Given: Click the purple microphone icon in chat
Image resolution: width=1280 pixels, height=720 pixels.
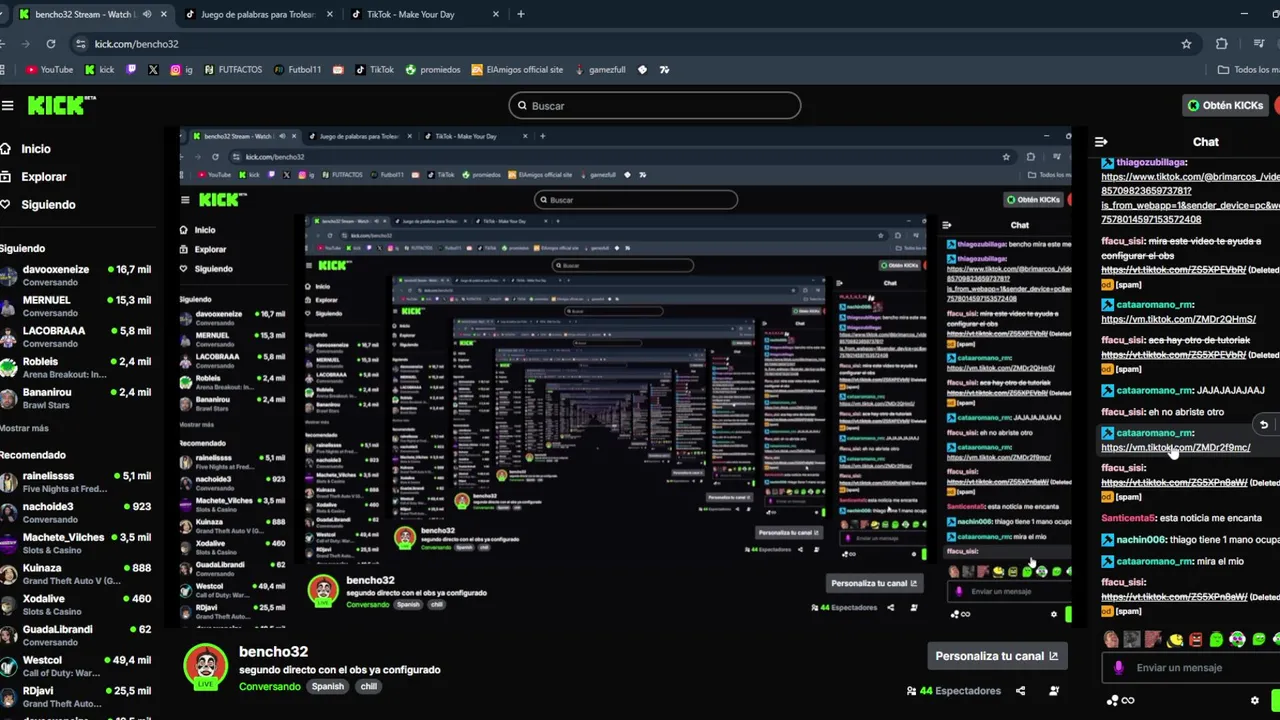Looking at the screenshot, I should tap(1119, 667).
